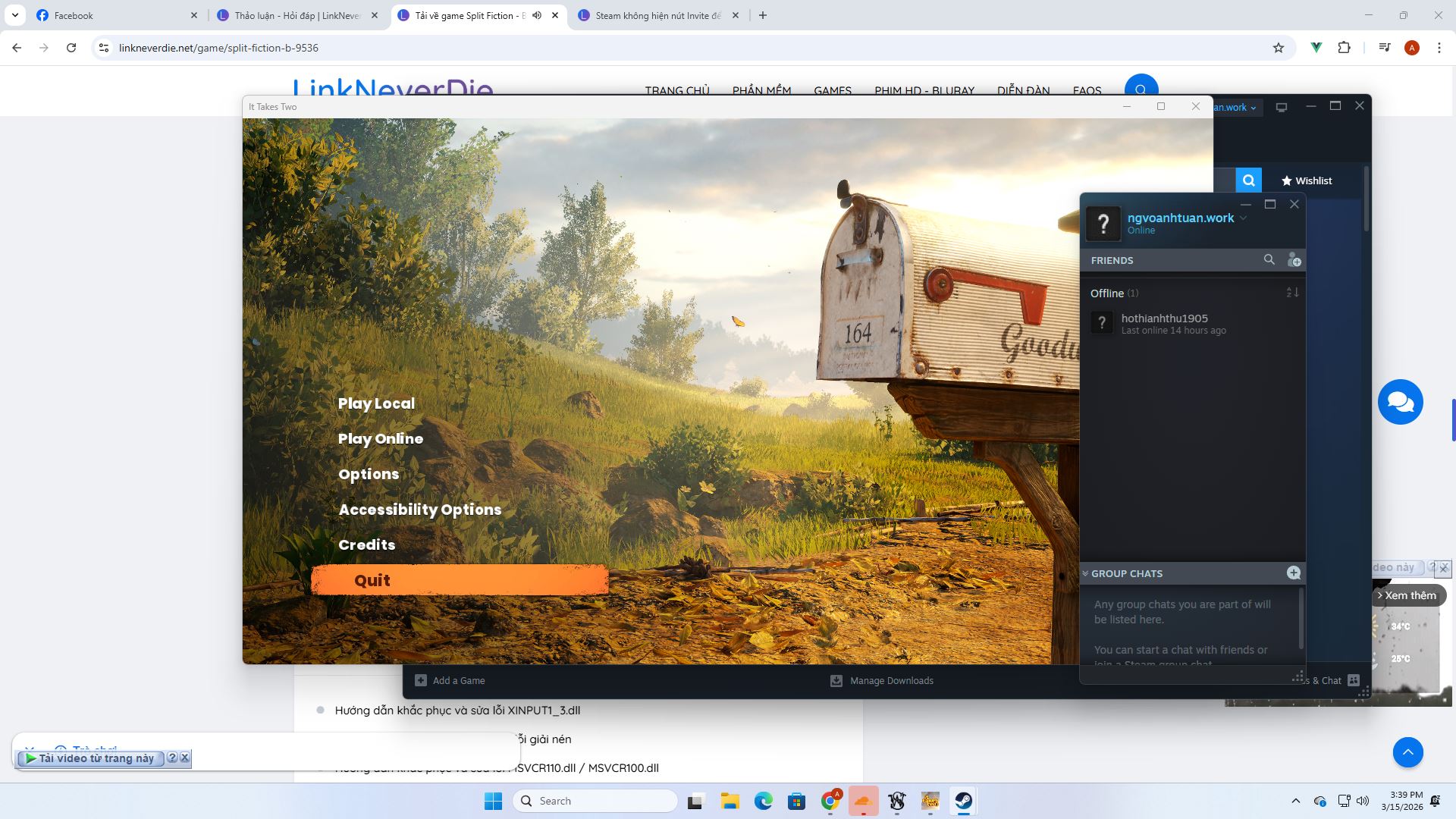Launch Steam from the taskbar

pyautogui.click(x=964, y=801)
